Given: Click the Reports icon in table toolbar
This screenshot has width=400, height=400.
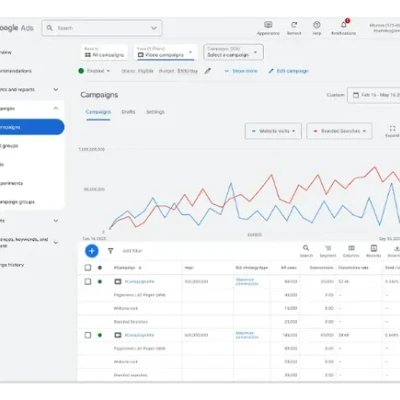Looking at the screenshot, I should click(374, 248).
